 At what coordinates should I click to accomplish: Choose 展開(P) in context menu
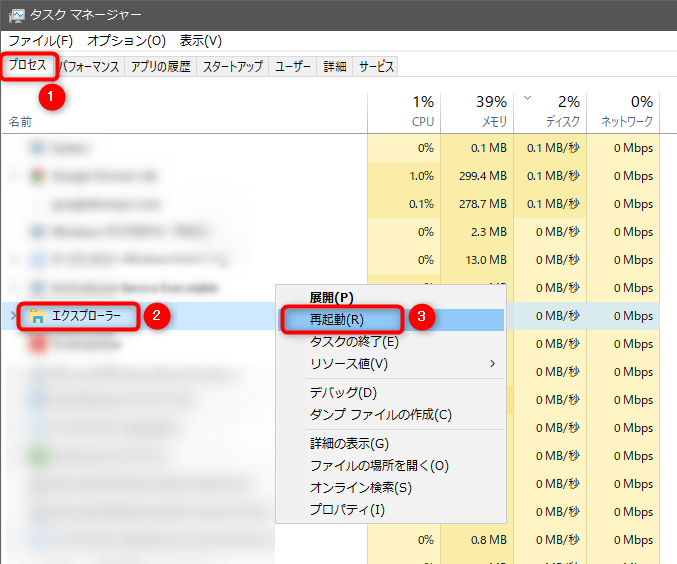(x=391, y=298)
